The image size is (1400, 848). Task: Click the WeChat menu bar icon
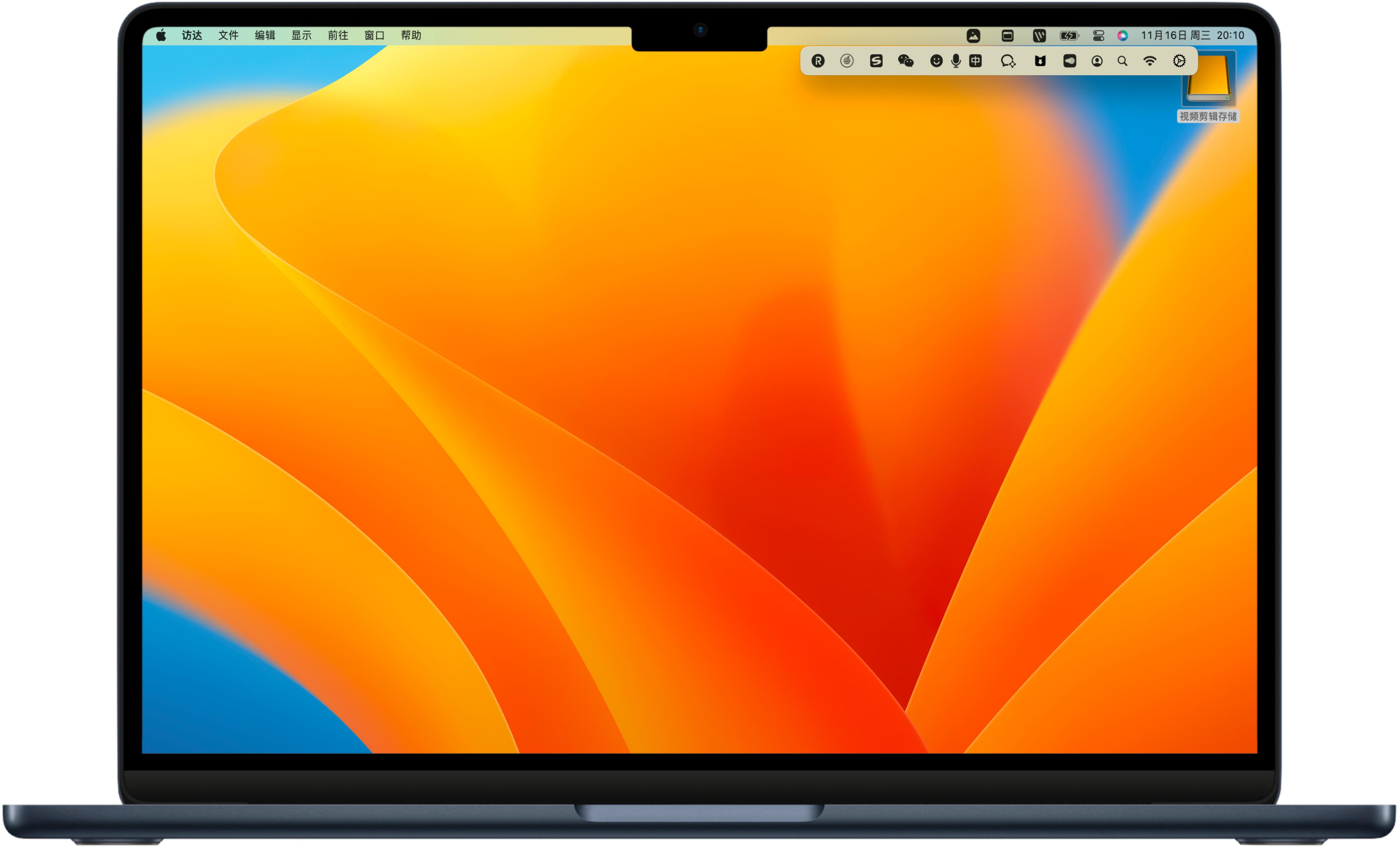(905, 61)
